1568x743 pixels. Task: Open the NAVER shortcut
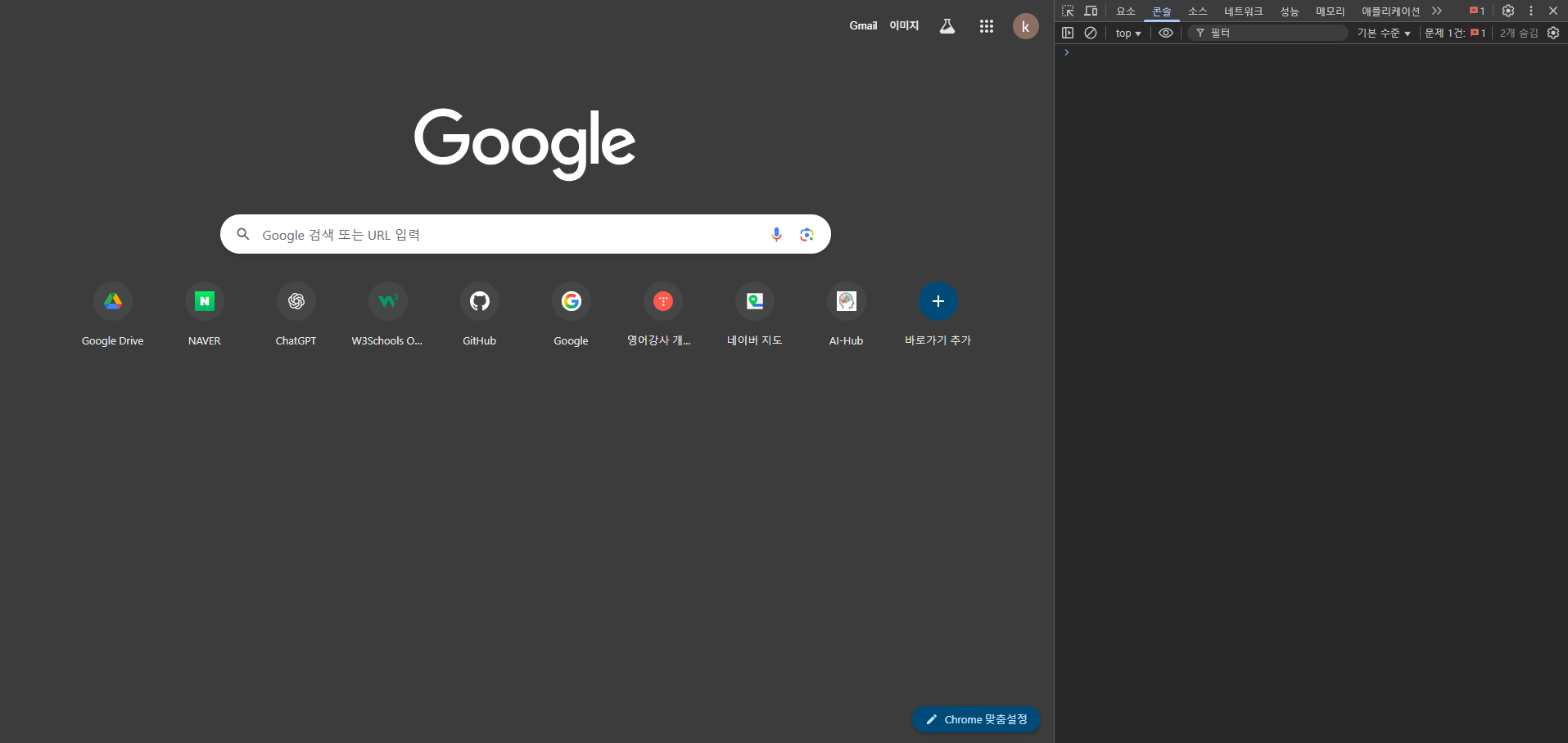(205, 315)
